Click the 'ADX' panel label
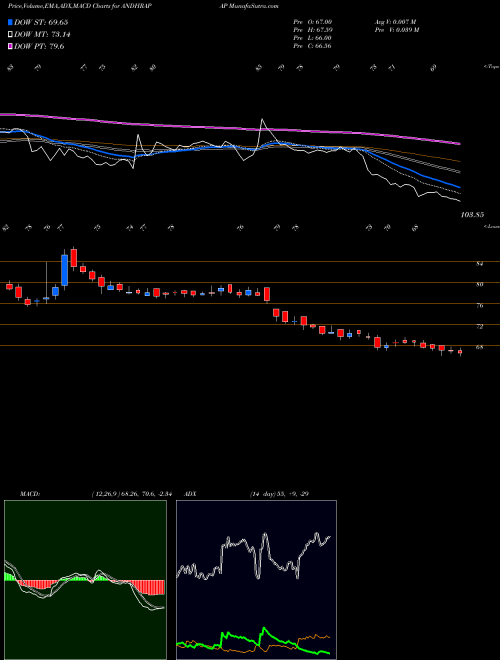 click(191, 494)
